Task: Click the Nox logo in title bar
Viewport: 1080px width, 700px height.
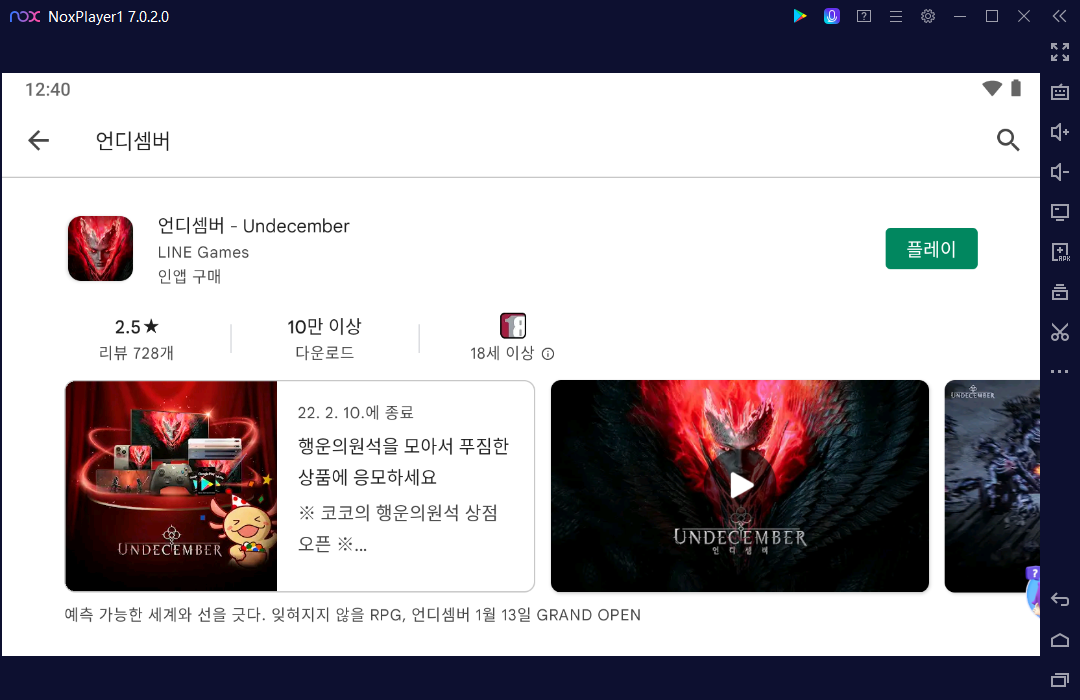Action: click(25, 16)
